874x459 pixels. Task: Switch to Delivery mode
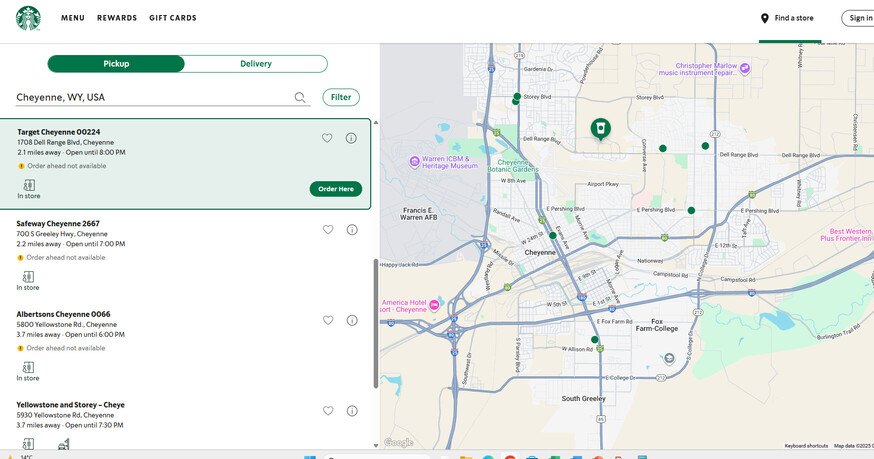256,64
